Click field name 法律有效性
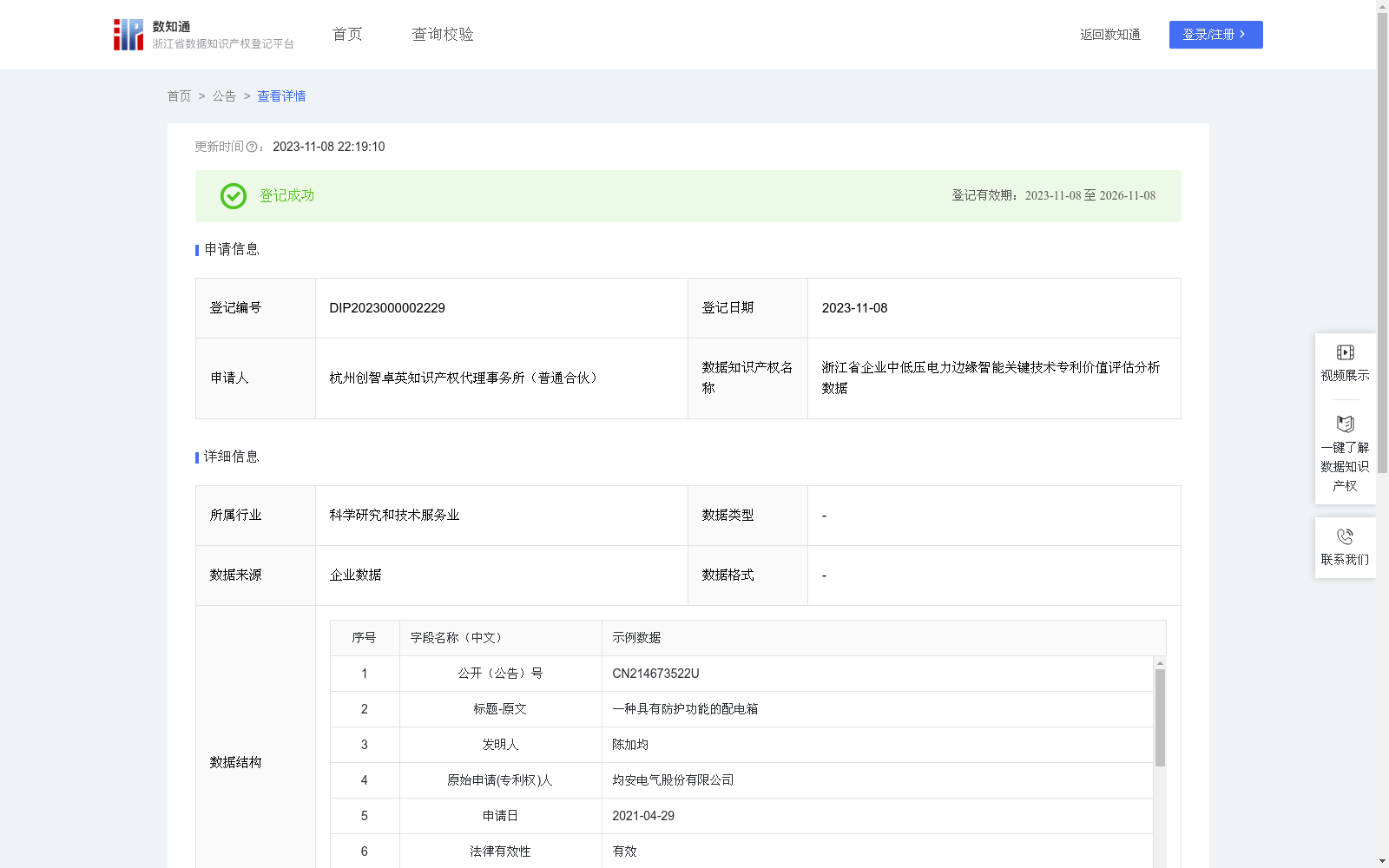 point(500,852)
